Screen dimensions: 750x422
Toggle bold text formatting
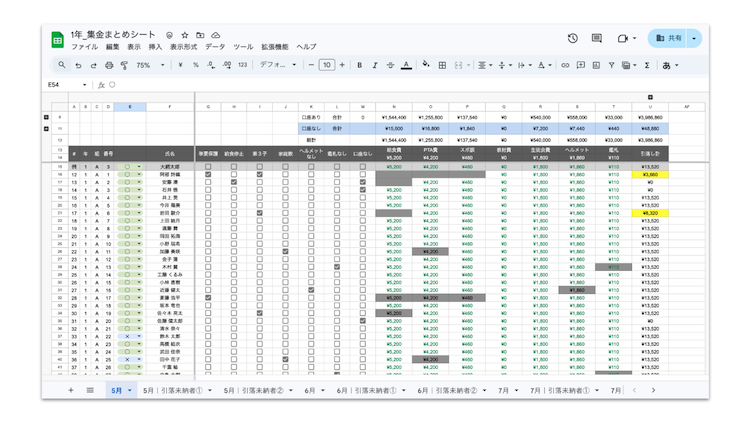[x=359, y=65]
